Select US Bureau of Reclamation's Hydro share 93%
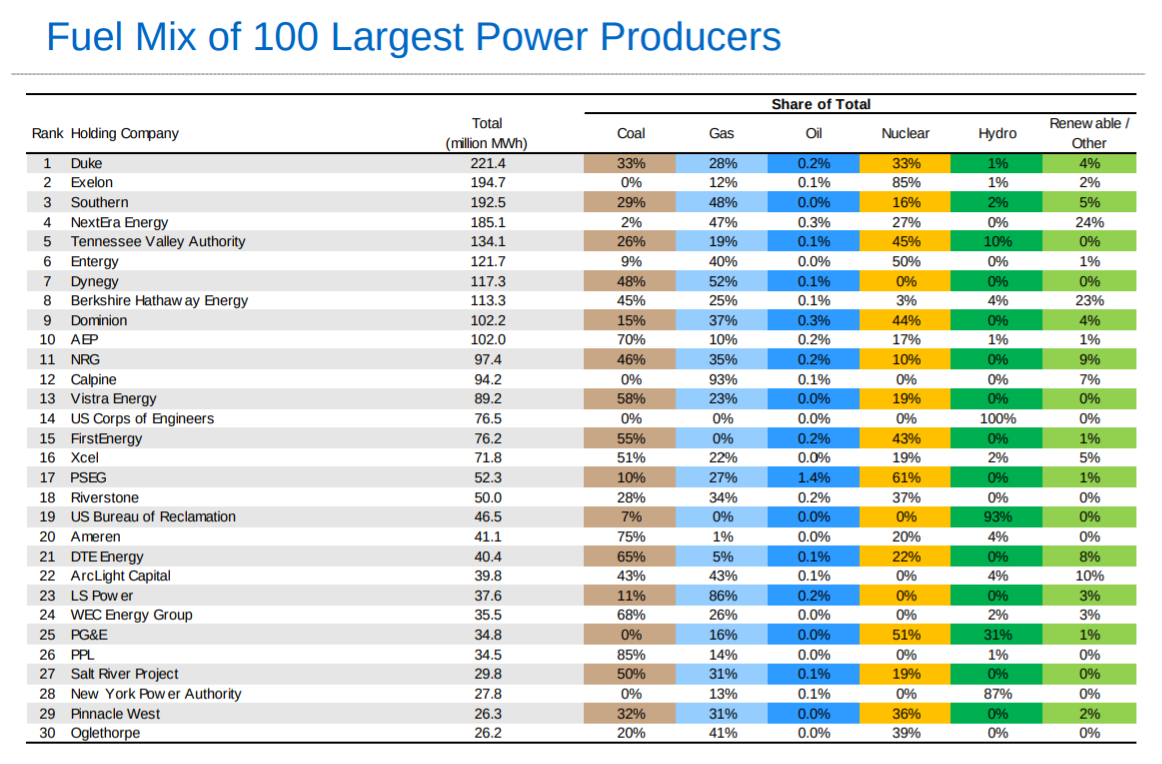Screen dimensions: 1162x764 [x=997, y=516]
